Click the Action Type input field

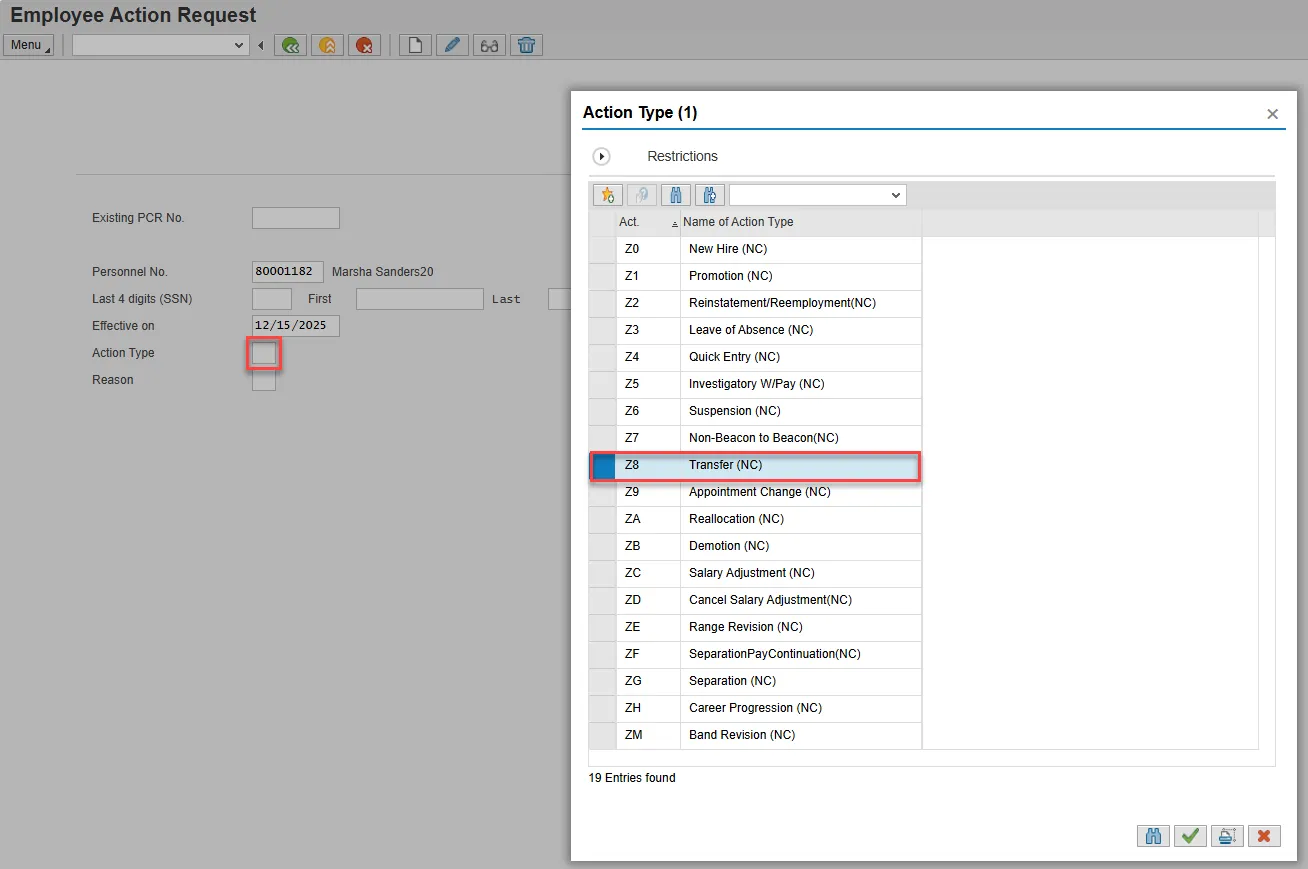(x=264, y=353)
